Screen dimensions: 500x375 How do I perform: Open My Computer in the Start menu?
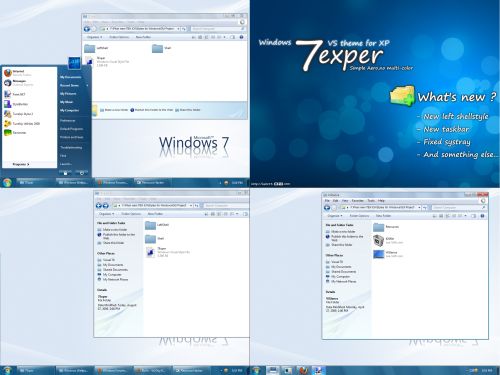69,110
